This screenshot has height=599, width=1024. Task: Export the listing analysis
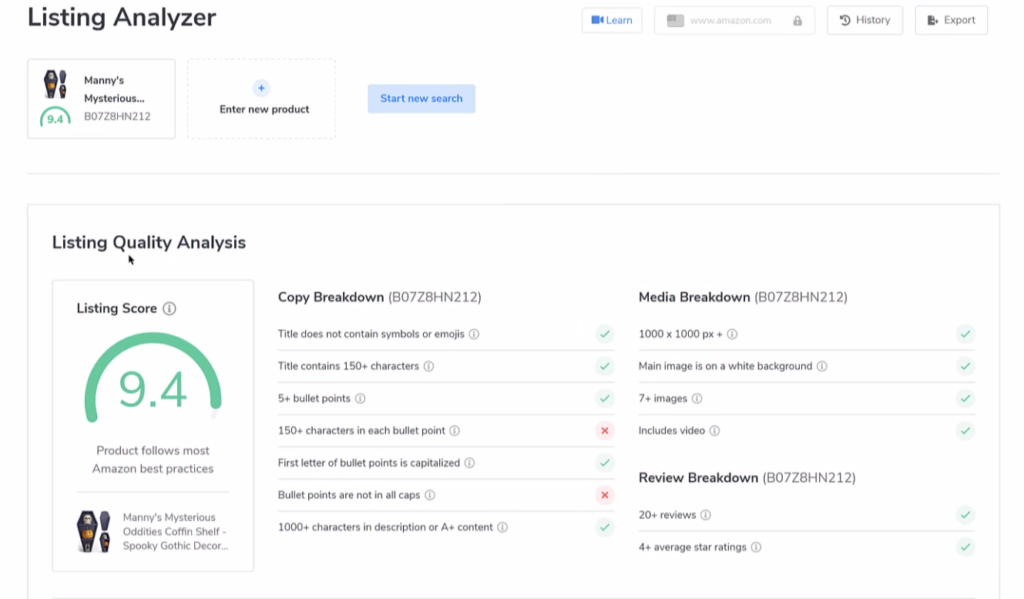click(951, 20)
